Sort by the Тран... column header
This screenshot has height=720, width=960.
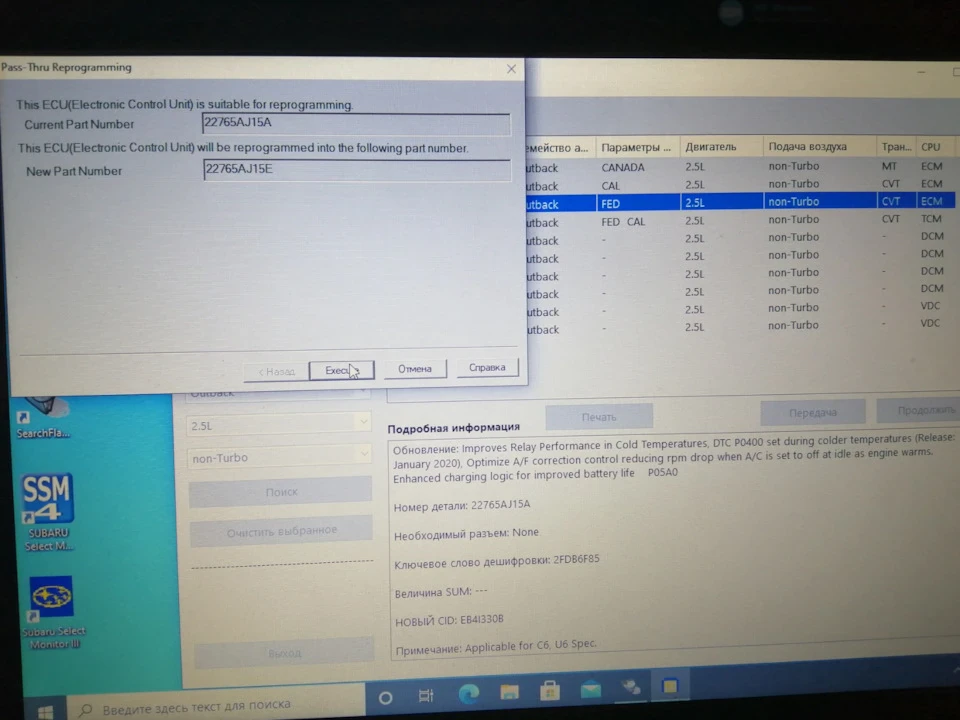(896, 146)
